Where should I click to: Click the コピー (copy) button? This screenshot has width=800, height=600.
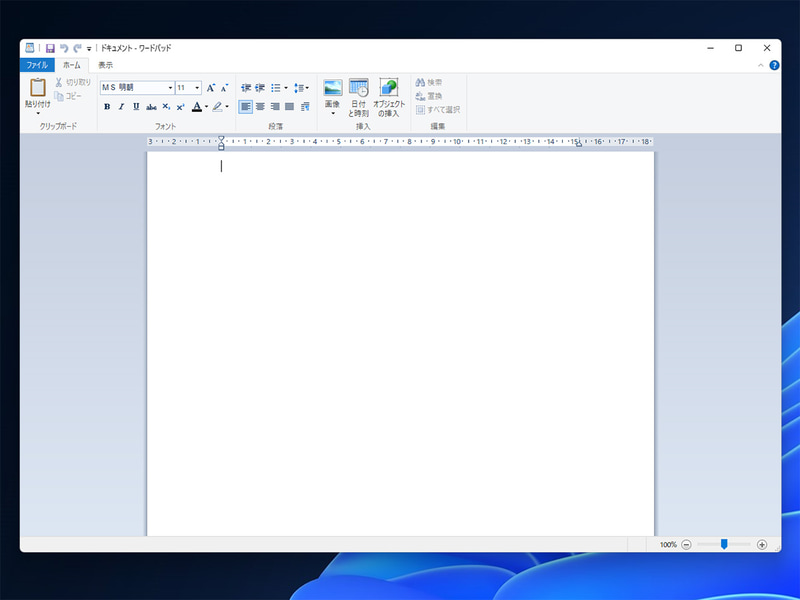68,96
